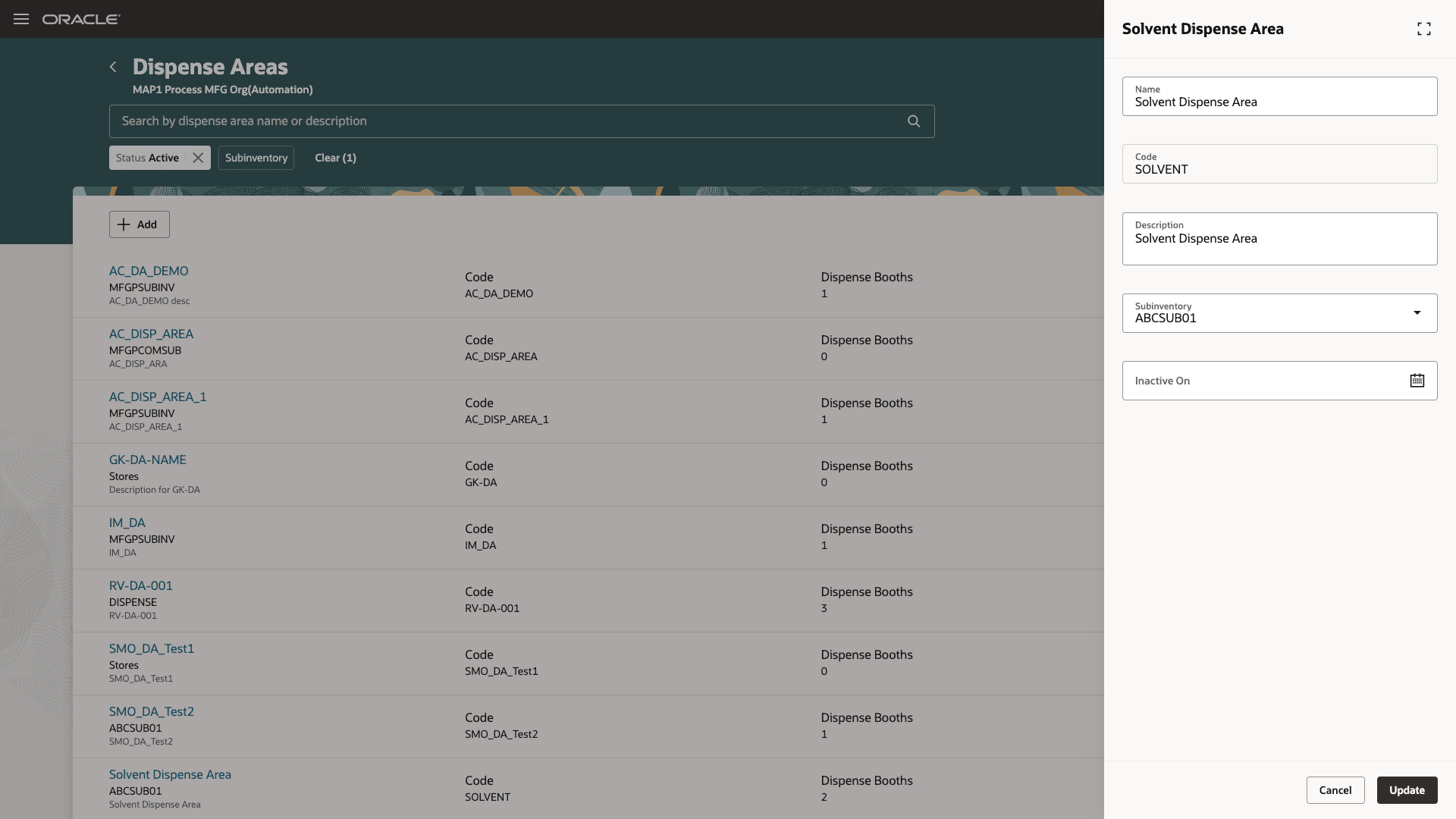The image size is (1456, 819).
Task: Click the MAP1 Process MFG Org(Automation) subtitle
Action: pyautogui.click(x=223, y=89)
